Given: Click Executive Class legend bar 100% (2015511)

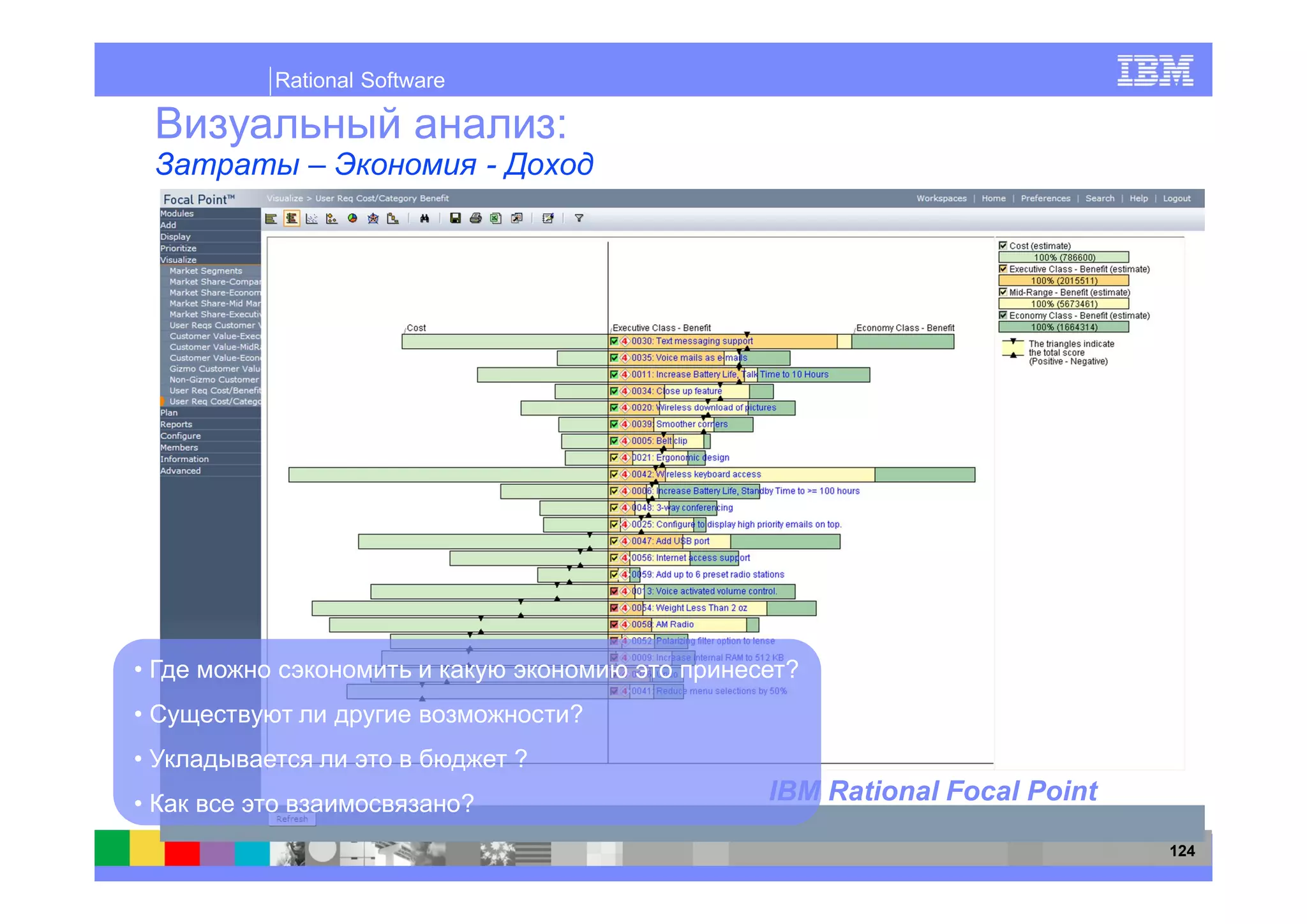Looking at the screenshot, I should (x=1064, y=281).
